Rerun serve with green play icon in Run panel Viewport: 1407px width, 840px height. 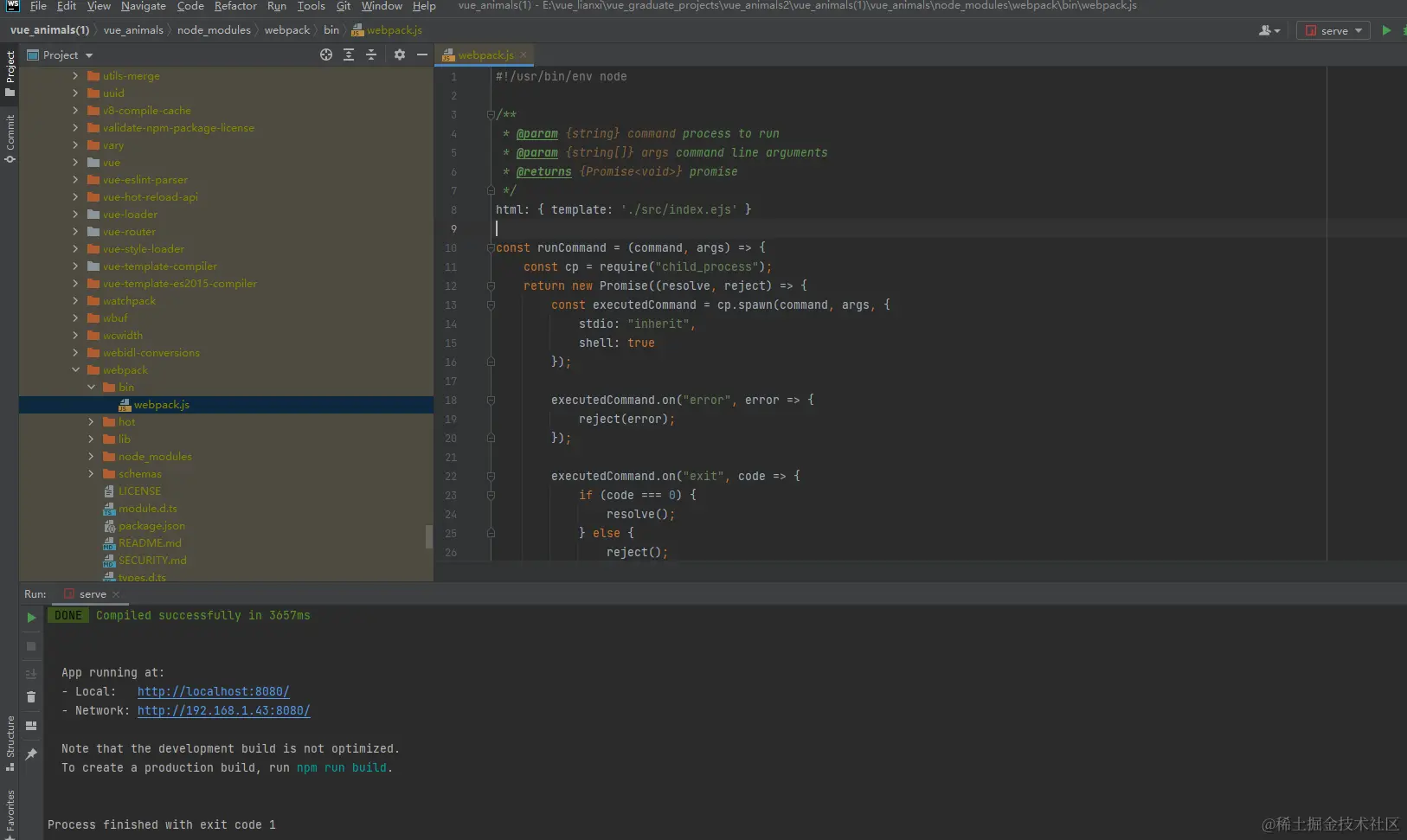[31, 618]
